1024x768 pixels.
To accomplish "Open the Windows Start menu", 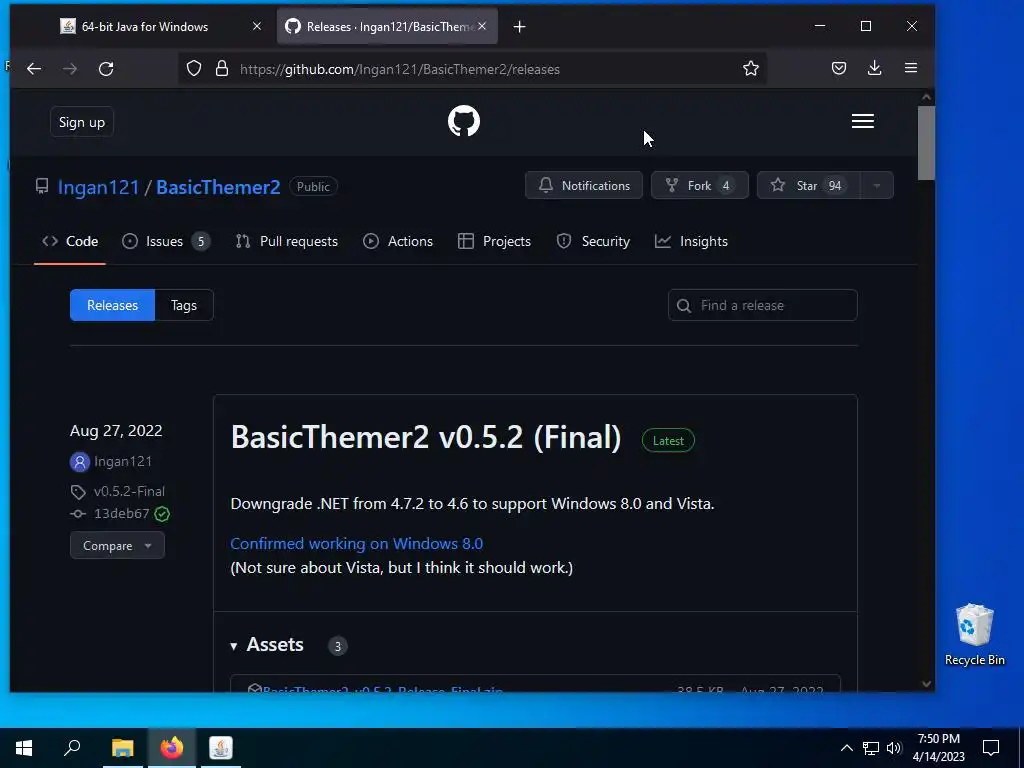I will click(x=24, y=748).
